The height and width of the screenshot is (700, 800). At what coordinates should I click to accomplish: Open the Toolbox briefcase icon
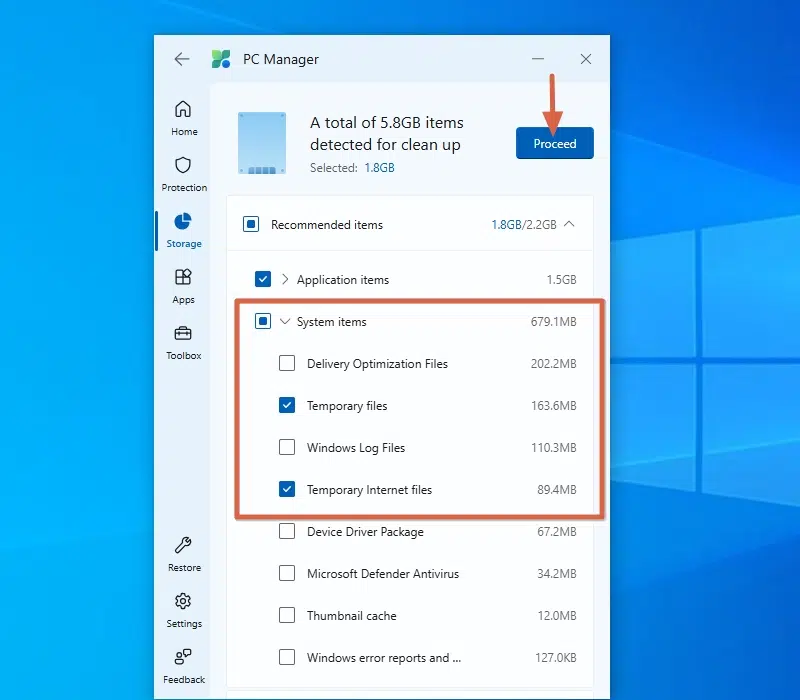coord(183,334)
